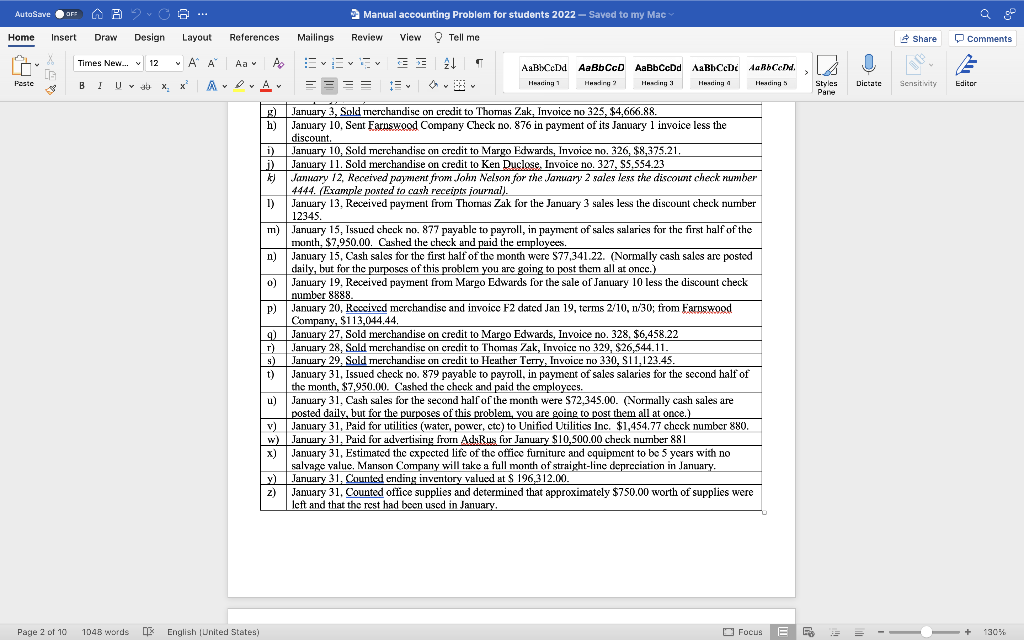Apply the Heading 1 style
This screenshot has height=640, width=1024.
544,72
